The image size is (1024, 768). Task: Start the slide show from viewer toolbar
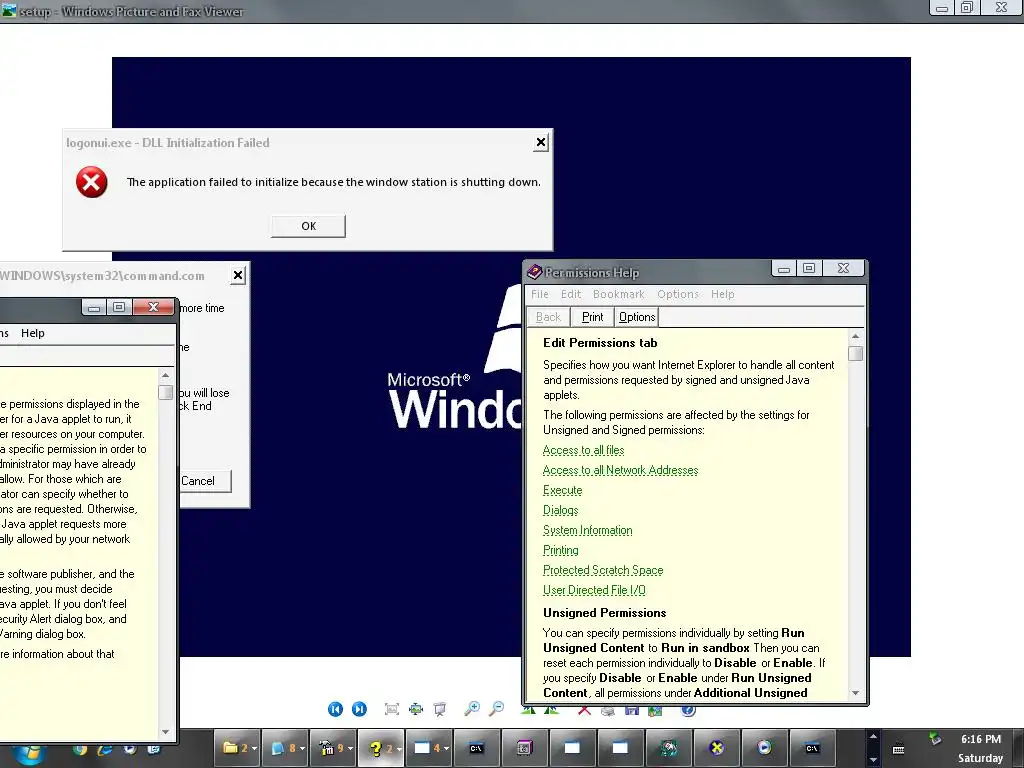tap(440, 709)
